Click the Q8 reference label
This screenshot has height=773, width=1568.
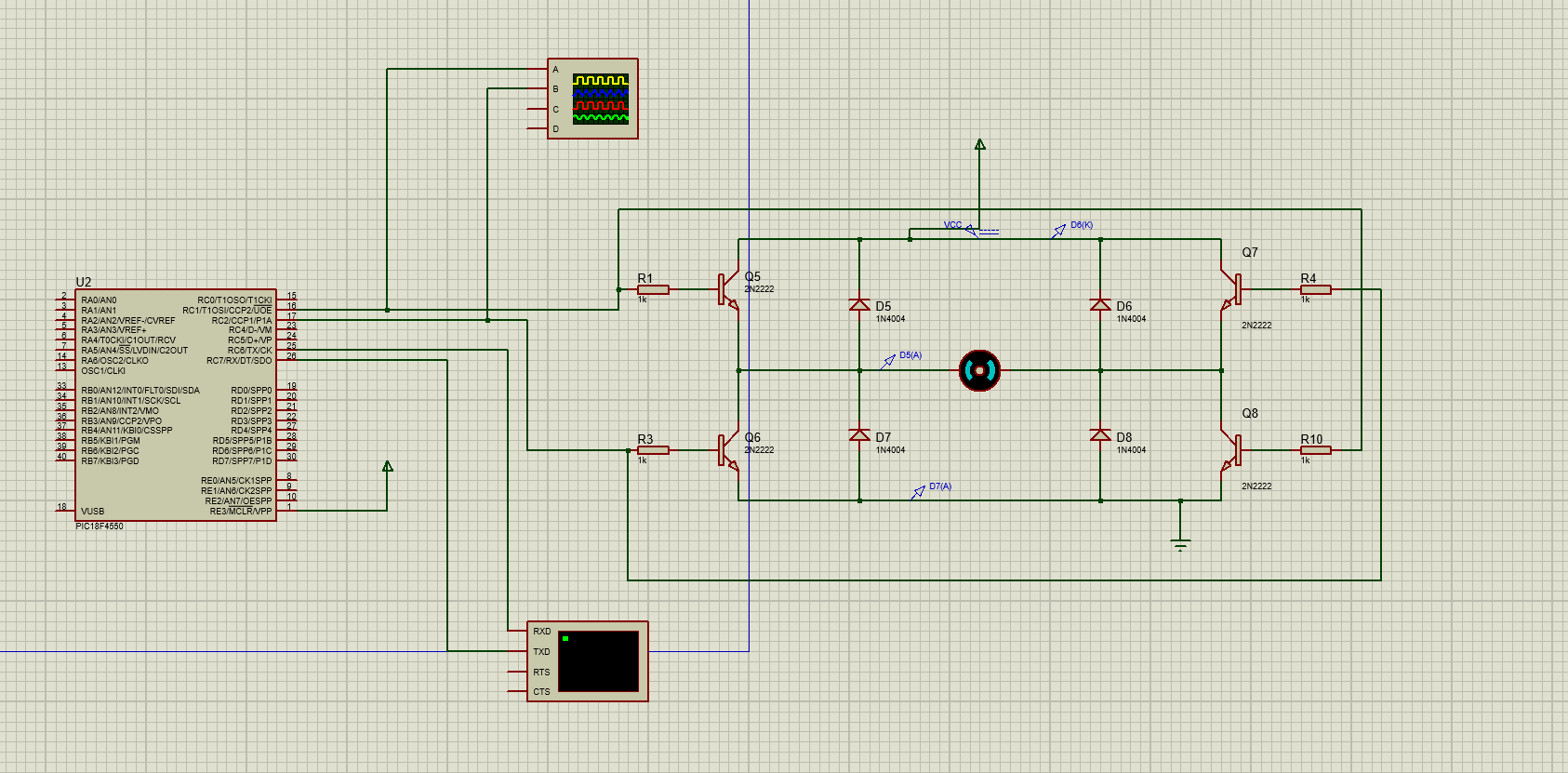pos(1250,413)
